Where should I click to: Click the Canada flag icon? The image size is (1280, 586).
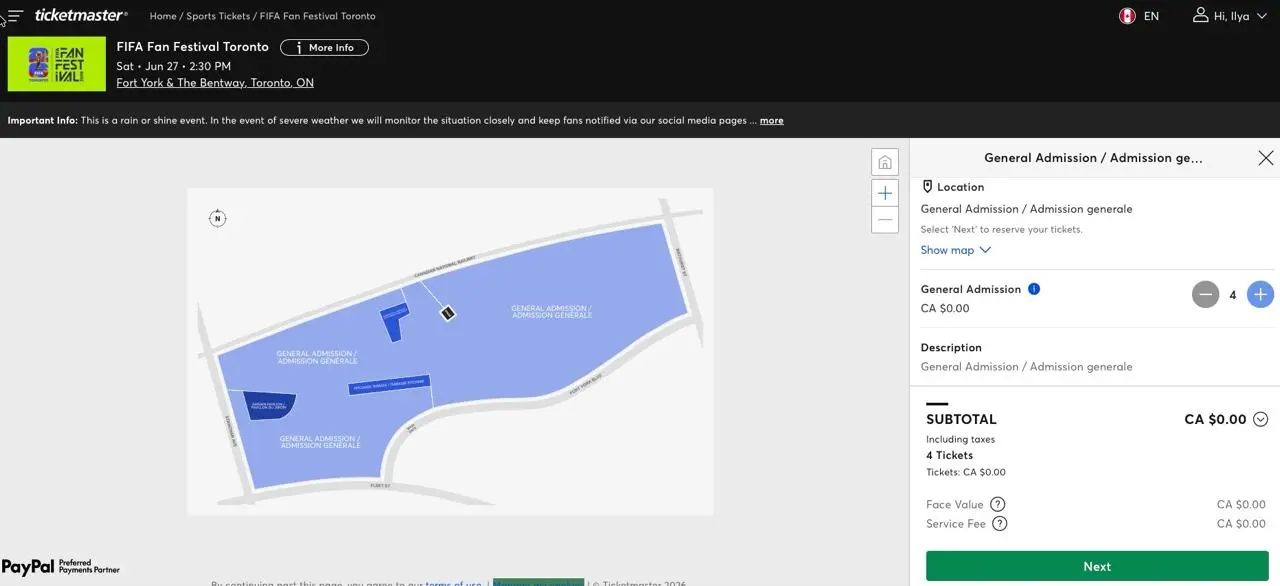coord(1127,16)
